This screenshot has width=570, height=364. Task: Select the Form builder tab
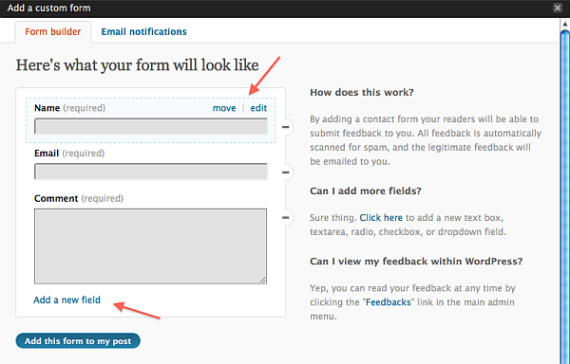pos(53,32)
